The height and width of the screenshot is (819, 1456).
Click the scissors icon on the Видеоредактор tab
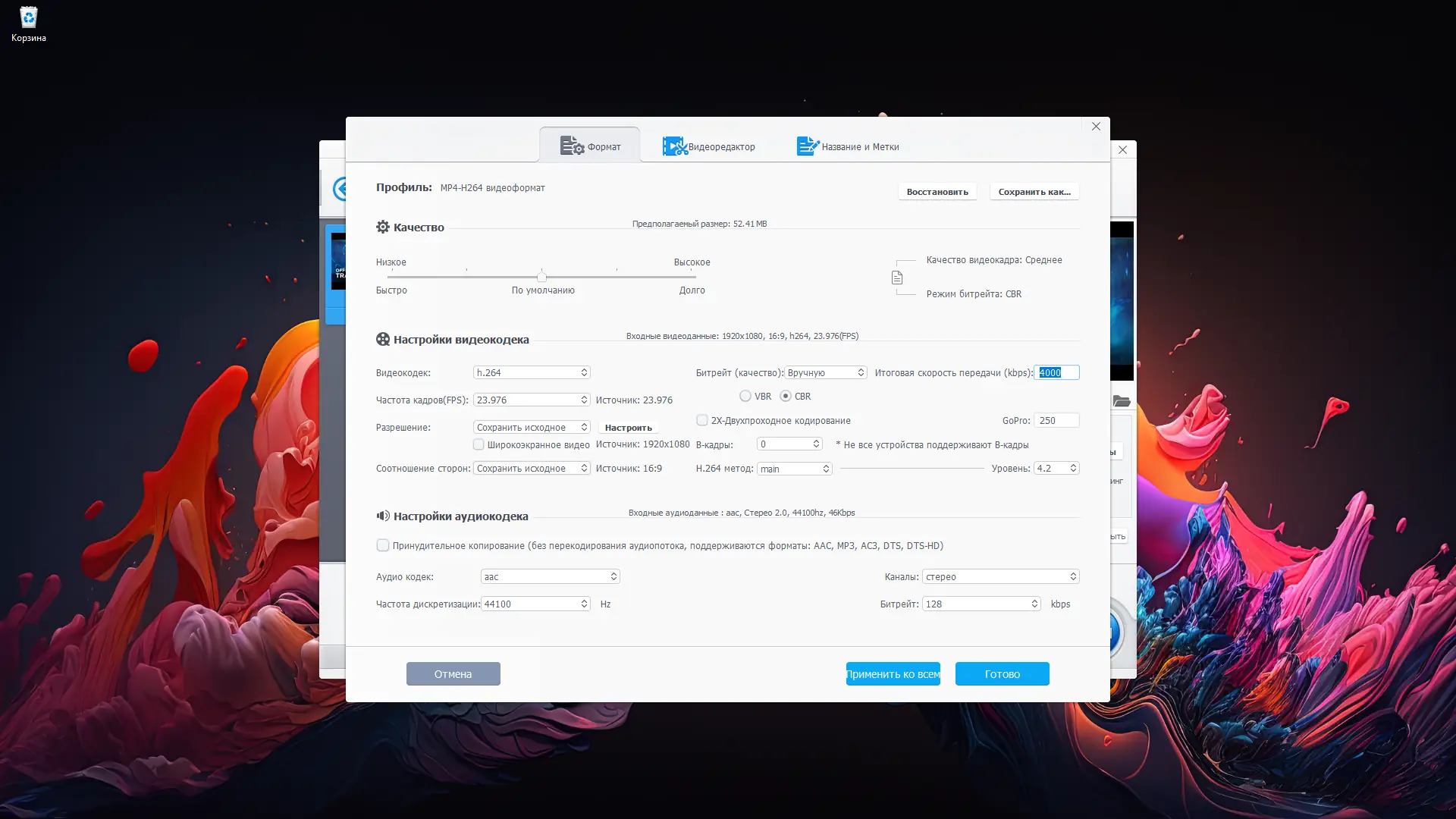pyautogui.click(x=676, y=146)
